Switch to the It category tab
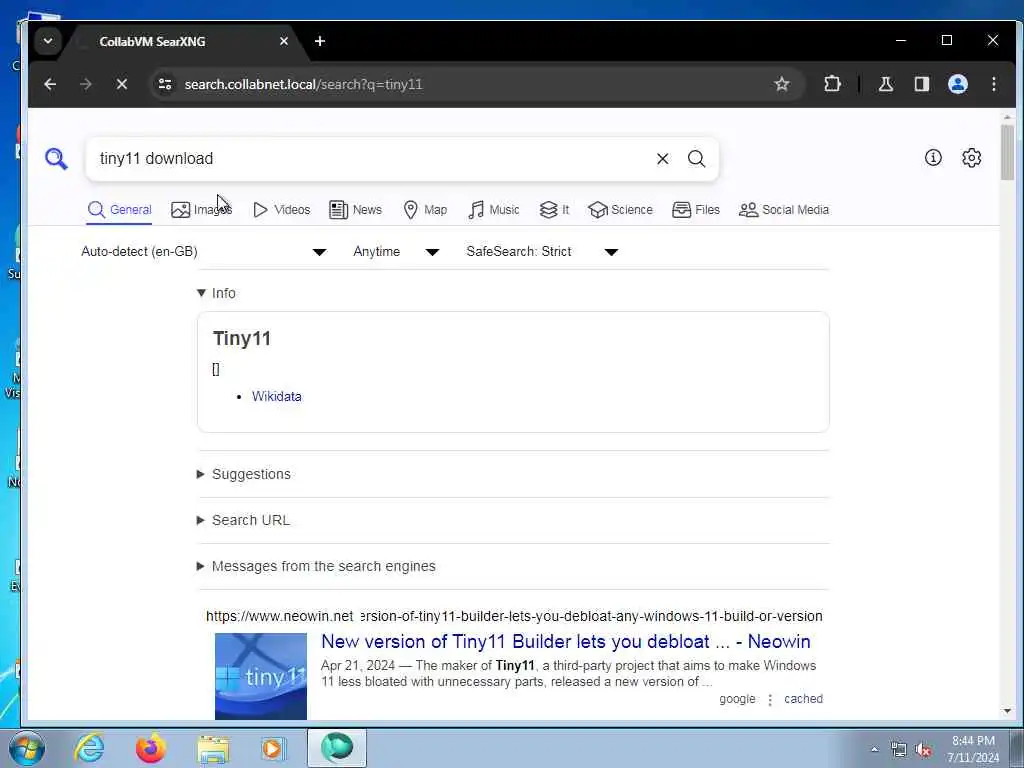Image resolution: width=1024 pixels, height=768 pixels. coord(554,210)
